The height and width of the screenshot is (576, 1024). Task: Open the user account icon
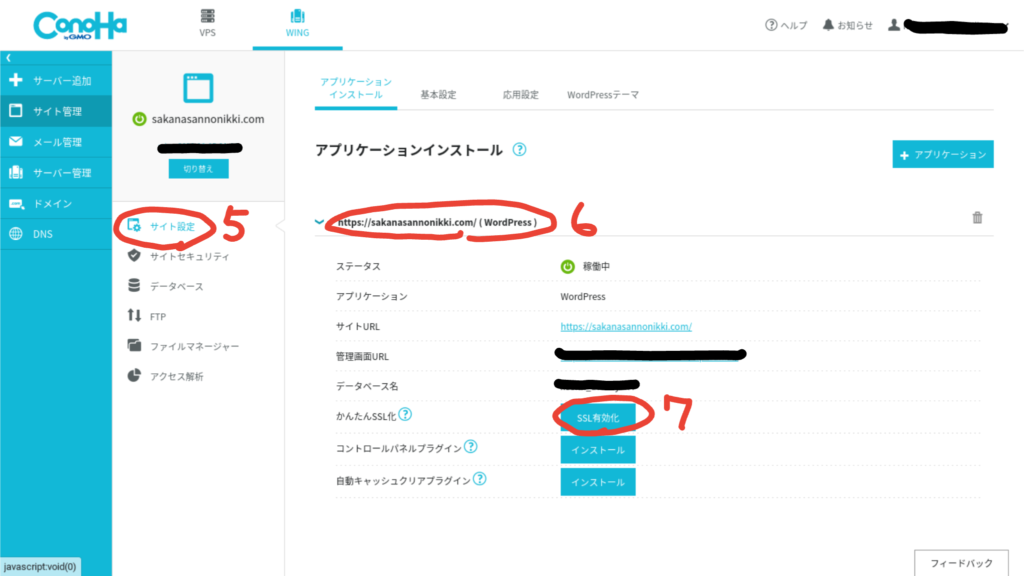(x=893, y=25)
